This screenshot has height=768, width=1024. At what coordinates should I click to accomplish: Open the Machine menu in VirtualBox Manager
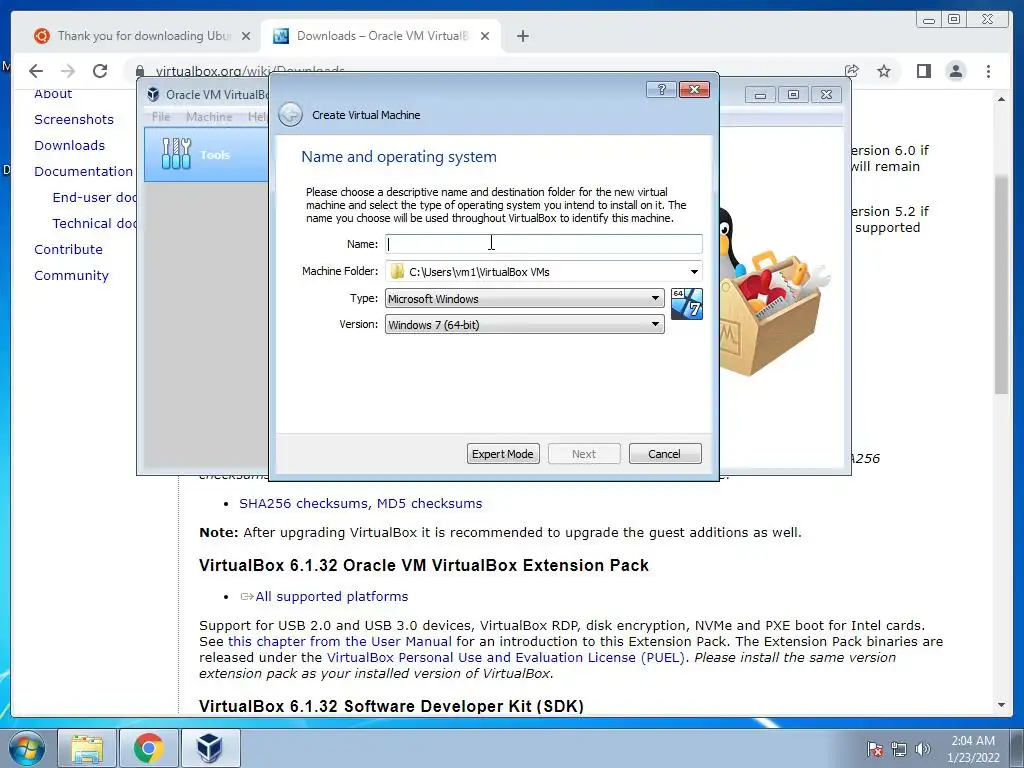209,117
